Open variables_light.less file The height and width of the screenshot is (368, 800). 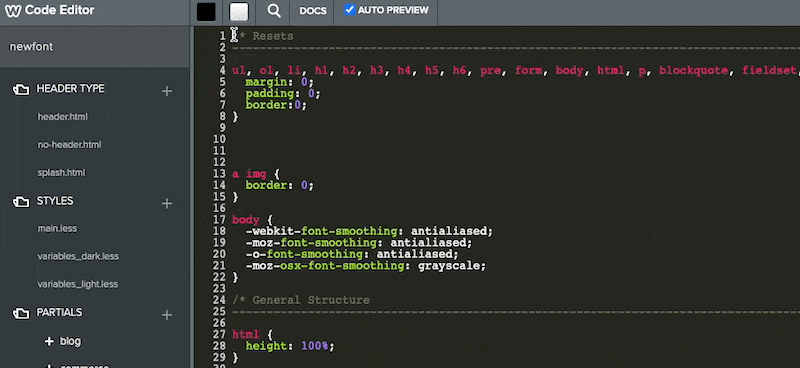pyautogui.click(x=78, y=284)
